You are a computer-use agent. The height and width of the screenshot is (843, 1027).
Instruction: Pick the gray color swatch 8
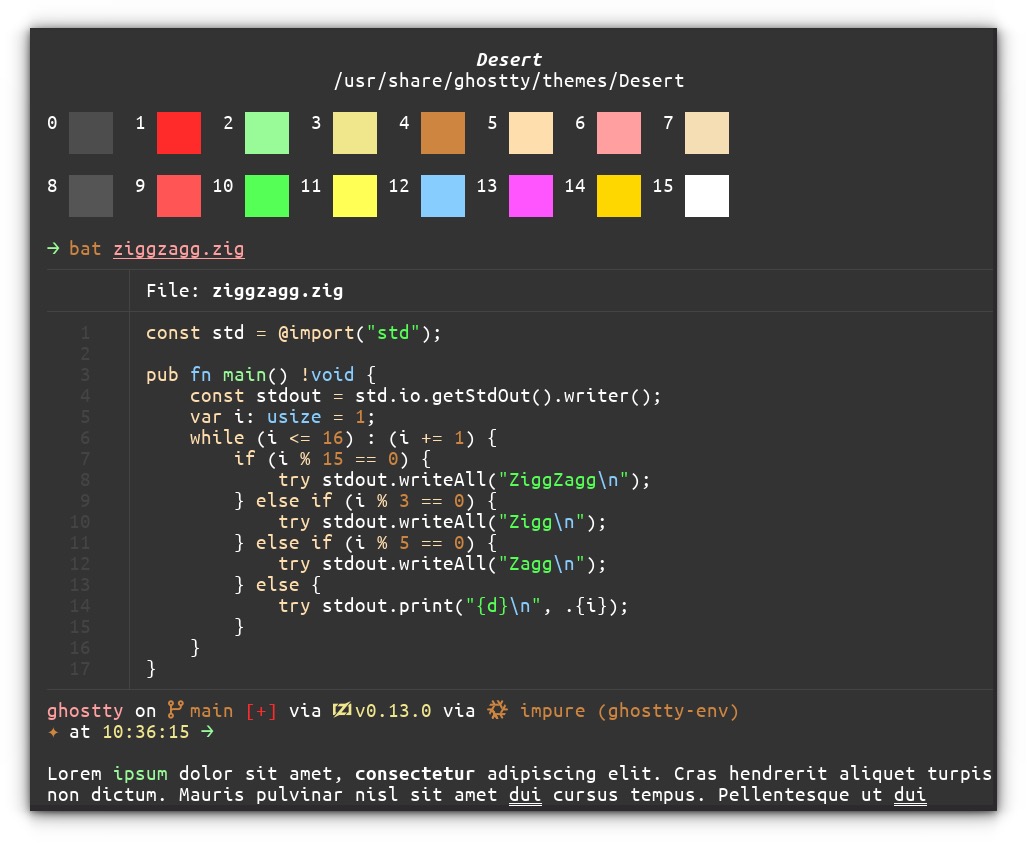pyautogui.click(x=91, y=196)
